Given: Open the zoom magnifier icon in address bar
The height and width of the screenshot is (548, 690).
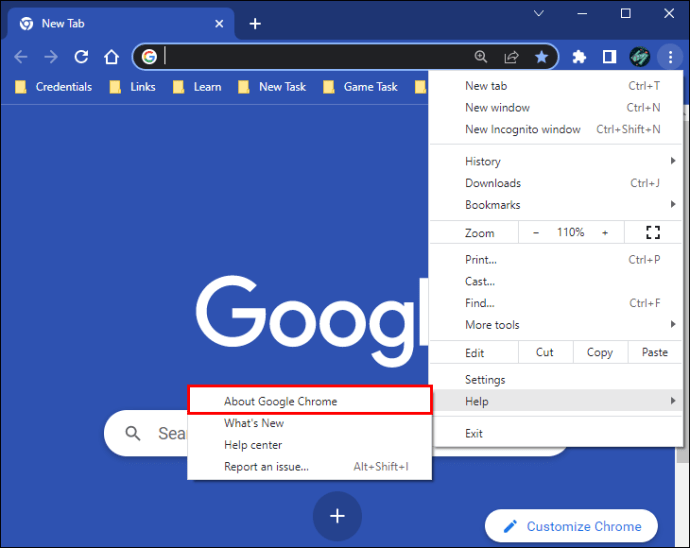Looking at the screenshot, I should (x=481, y=57).
